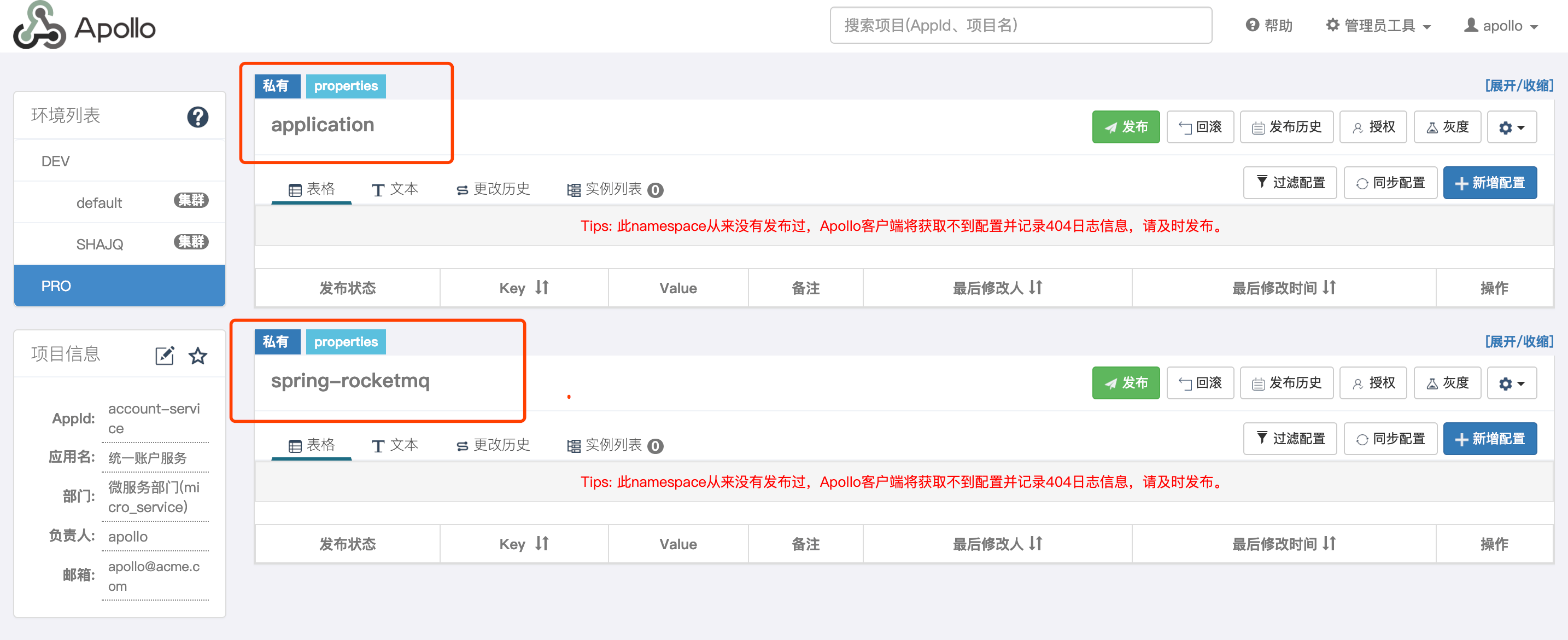Favorite the project with star icon
The width and height of the screenshot is (1568, 640).
(x=198, y=355)
